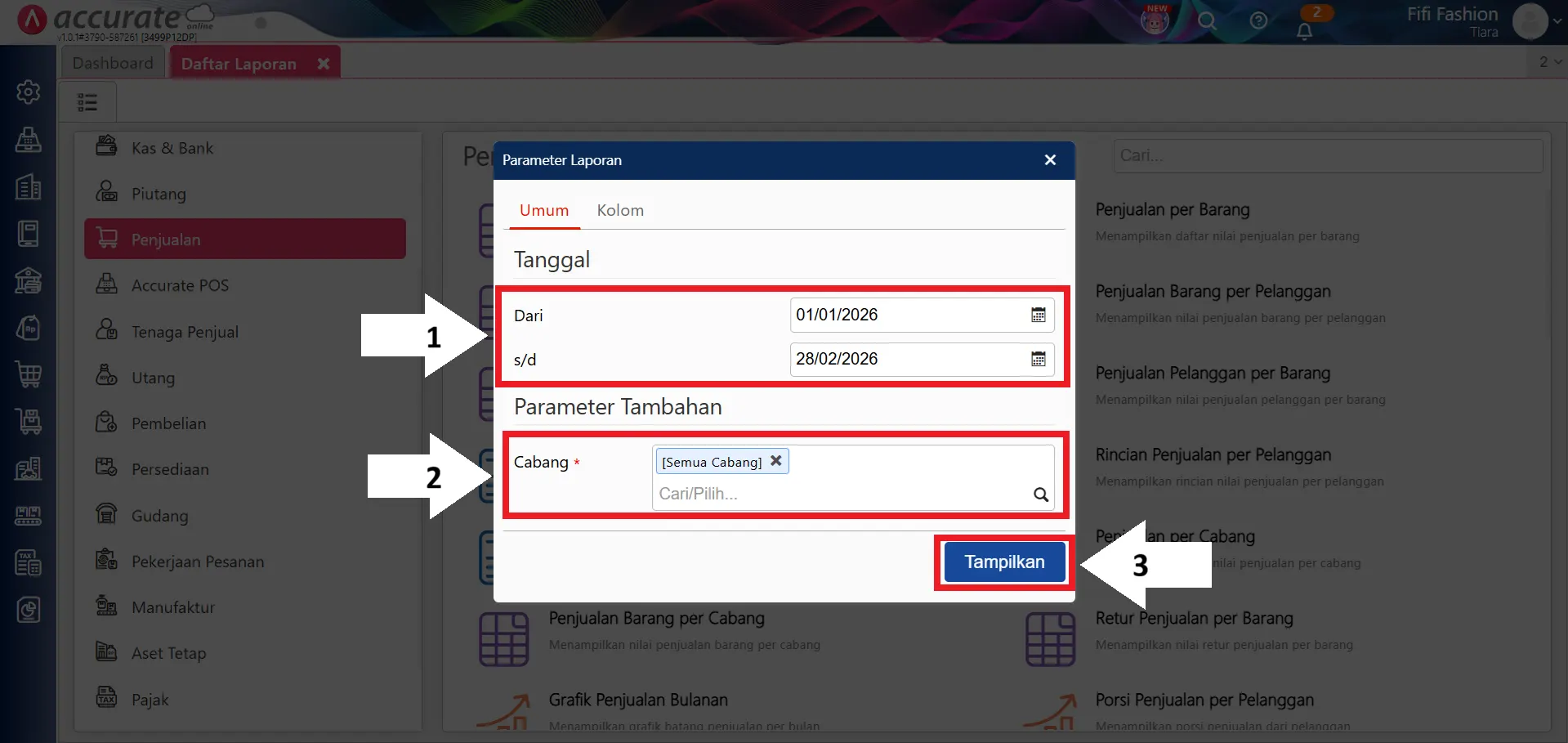Open Rincian Penjualan per Pelanggan report
1568x743 pixels.
(1213, 455)
